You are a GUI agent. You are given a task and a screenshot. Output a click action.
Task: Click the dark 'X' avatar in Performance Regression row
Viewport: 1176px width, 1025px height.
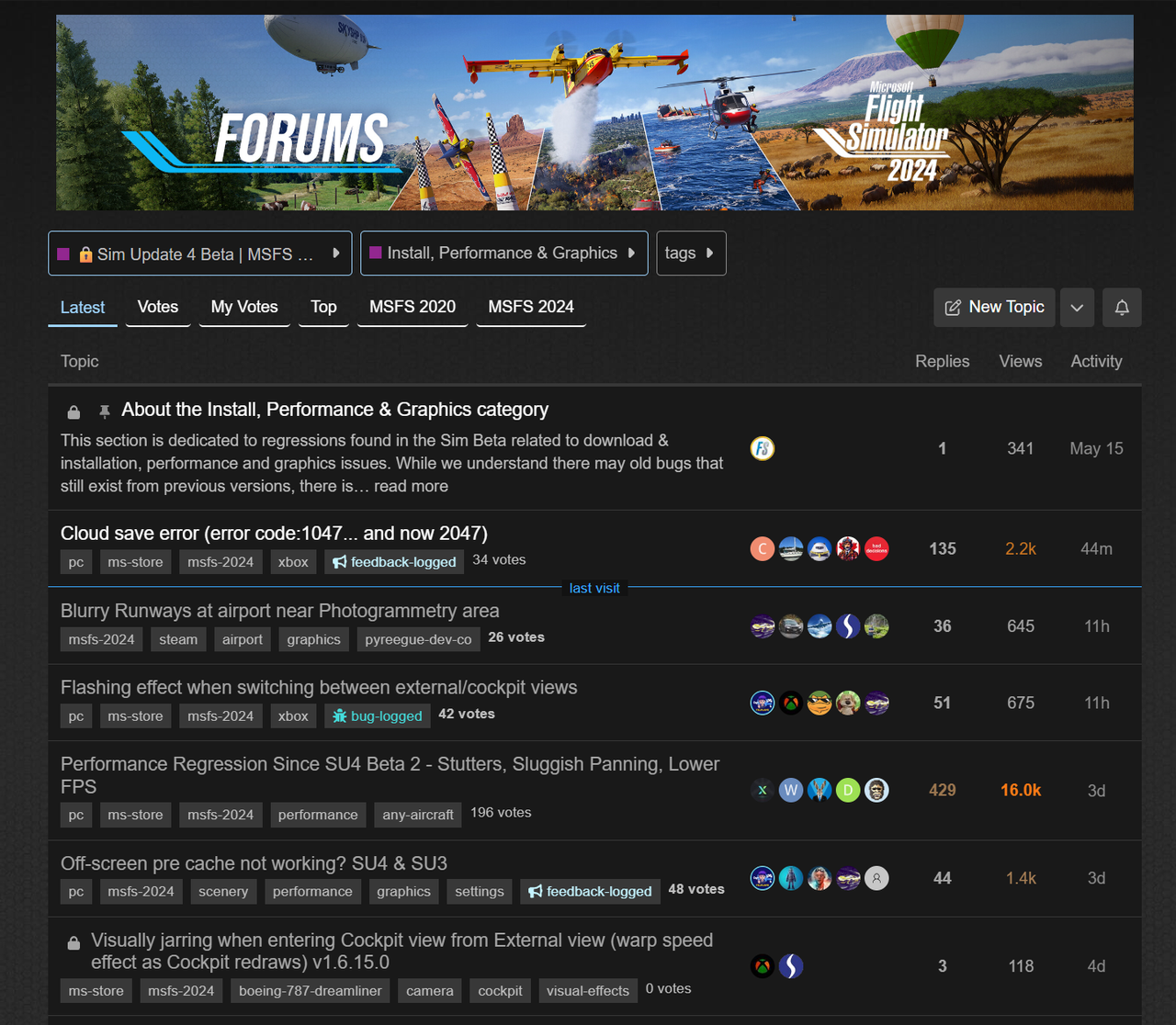click(x=763, y=790)
